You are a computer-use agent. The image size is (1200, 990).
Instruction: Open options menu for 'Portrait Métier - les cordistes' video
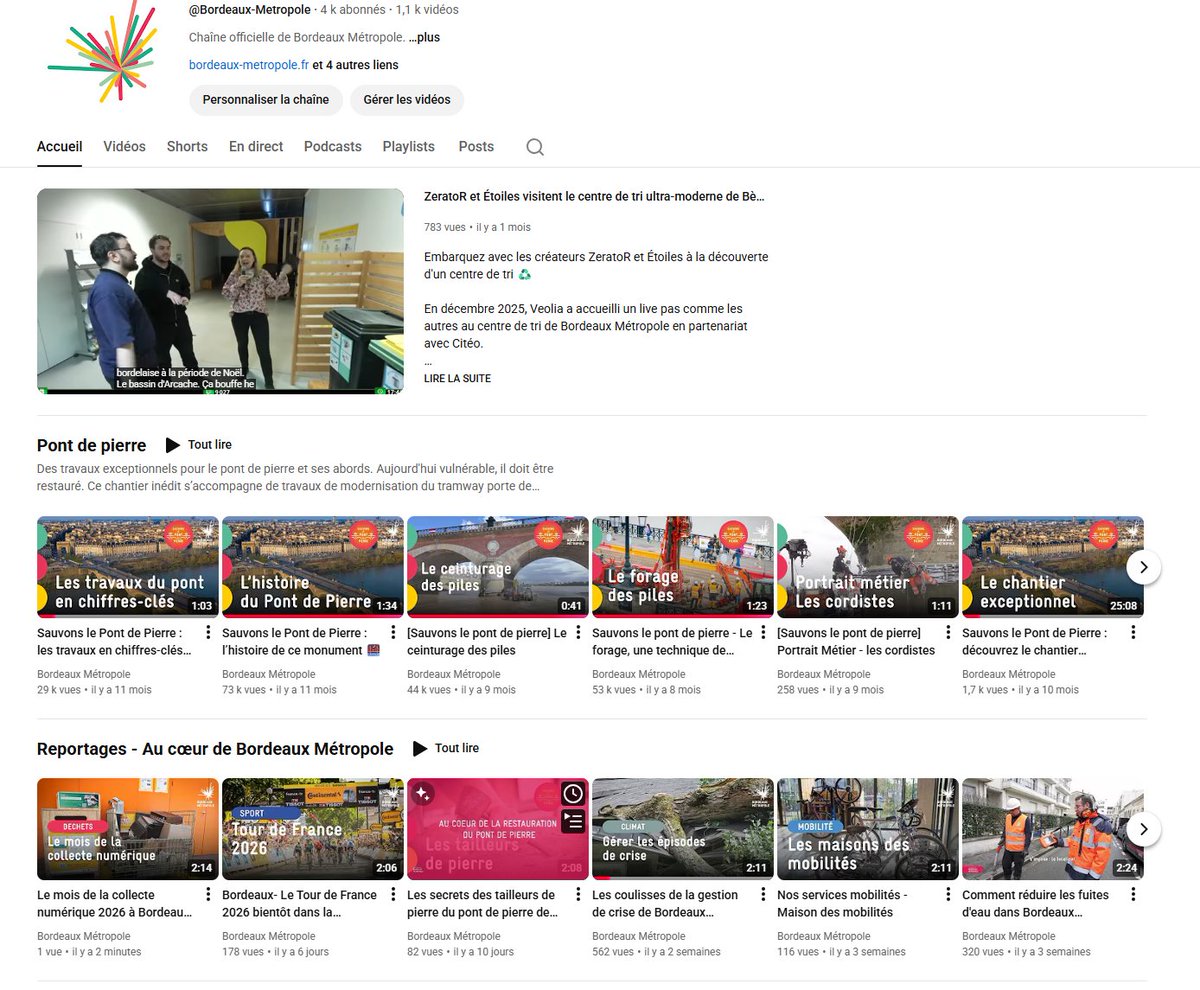pos(948,633)
